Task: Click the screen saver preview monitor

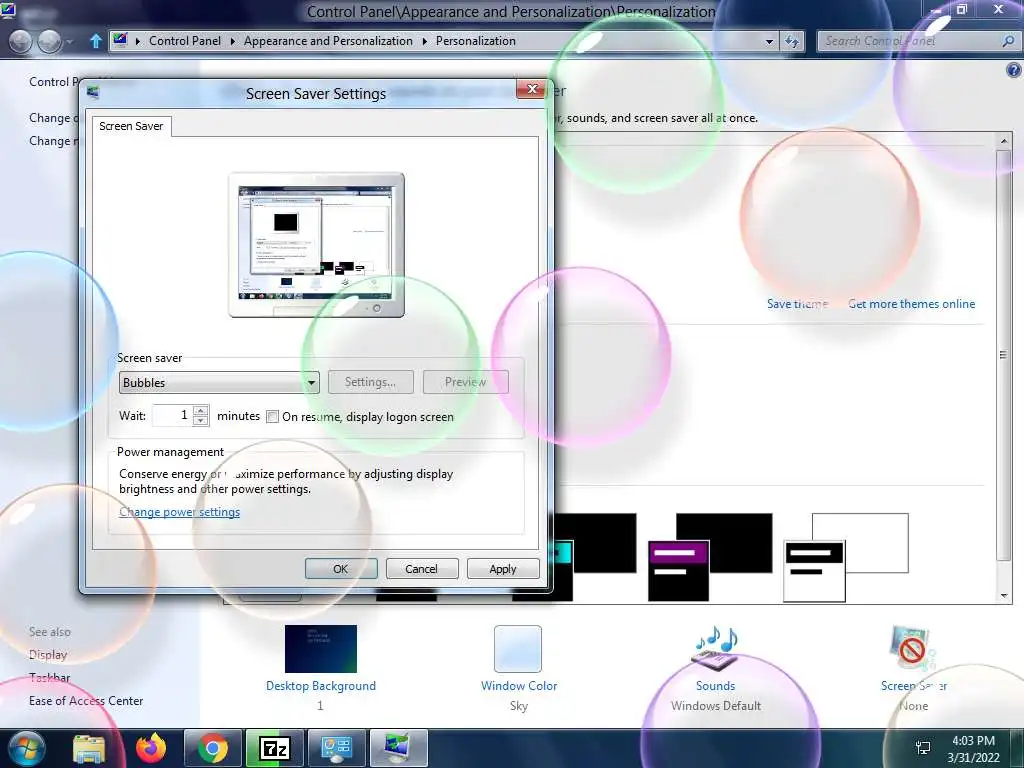Action: pos(316,245)
